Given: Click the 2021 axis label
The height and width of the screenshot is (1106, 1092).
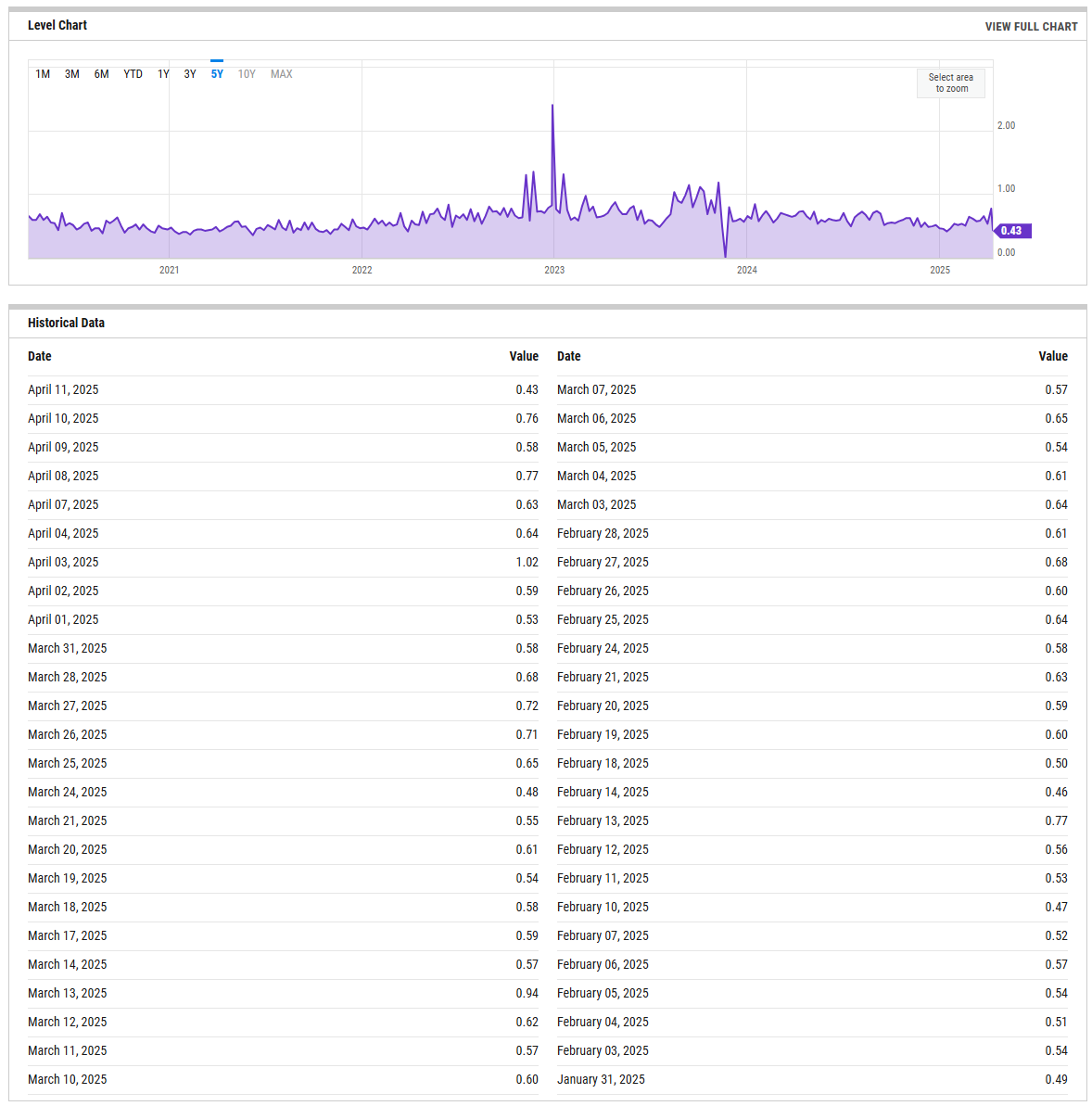Looking at the screenshot, I should (x=170, y=270).
